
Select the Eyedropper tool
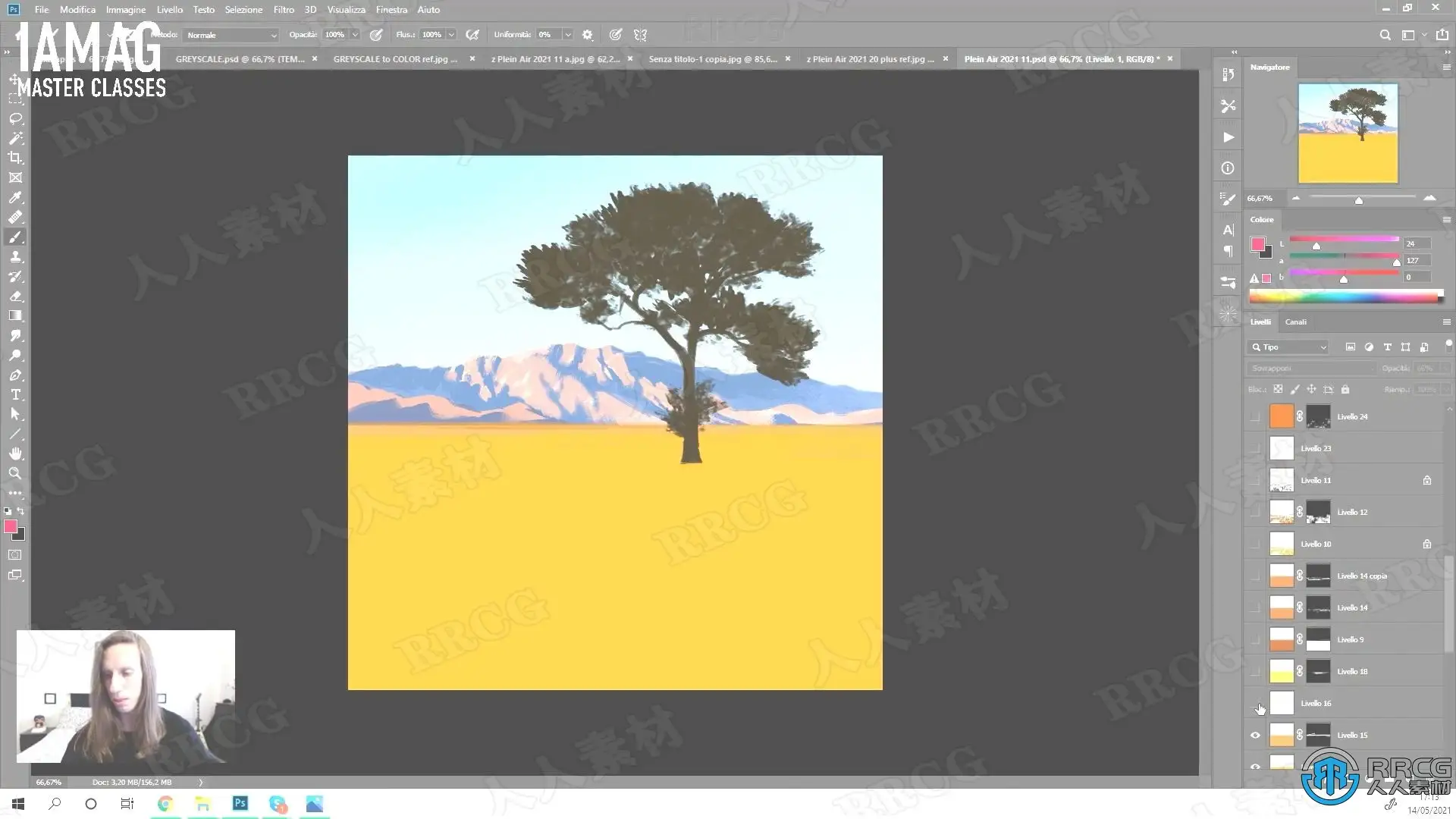coord(15,198)
